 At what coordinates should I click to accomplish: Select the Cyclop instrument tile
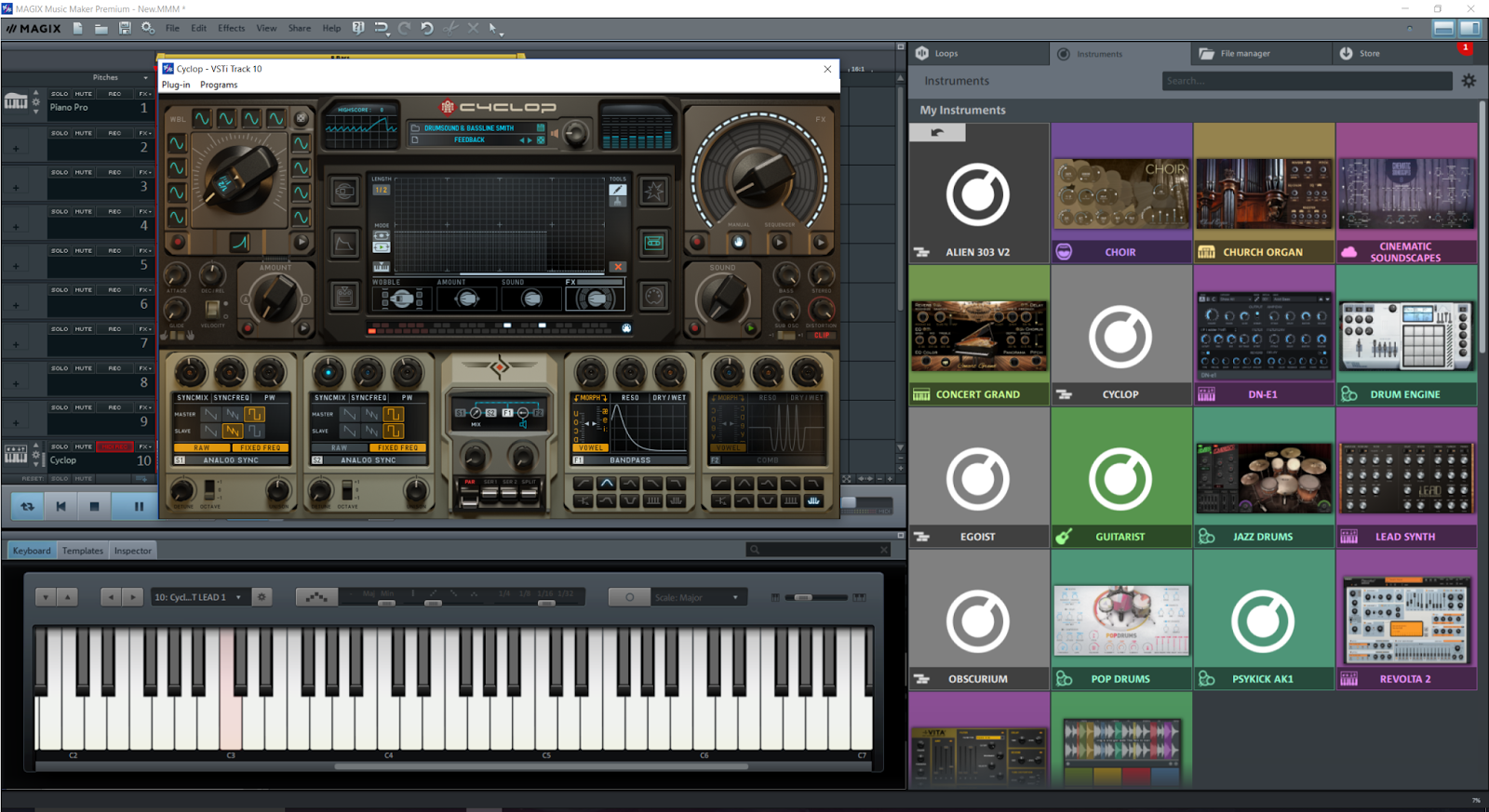tap(1120, 335)
